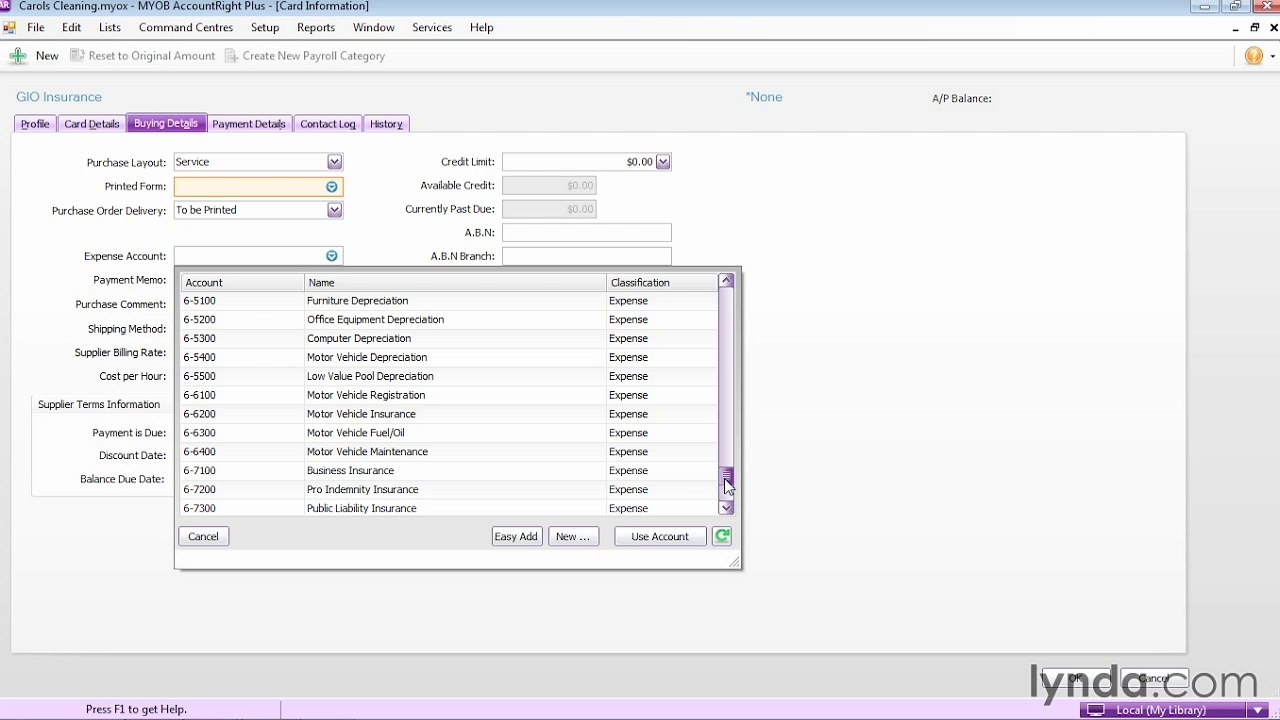Switch to the Payment Details tab
This screenshot has height=720, width=1280.
pyautogui.click(x=249, y=124)
